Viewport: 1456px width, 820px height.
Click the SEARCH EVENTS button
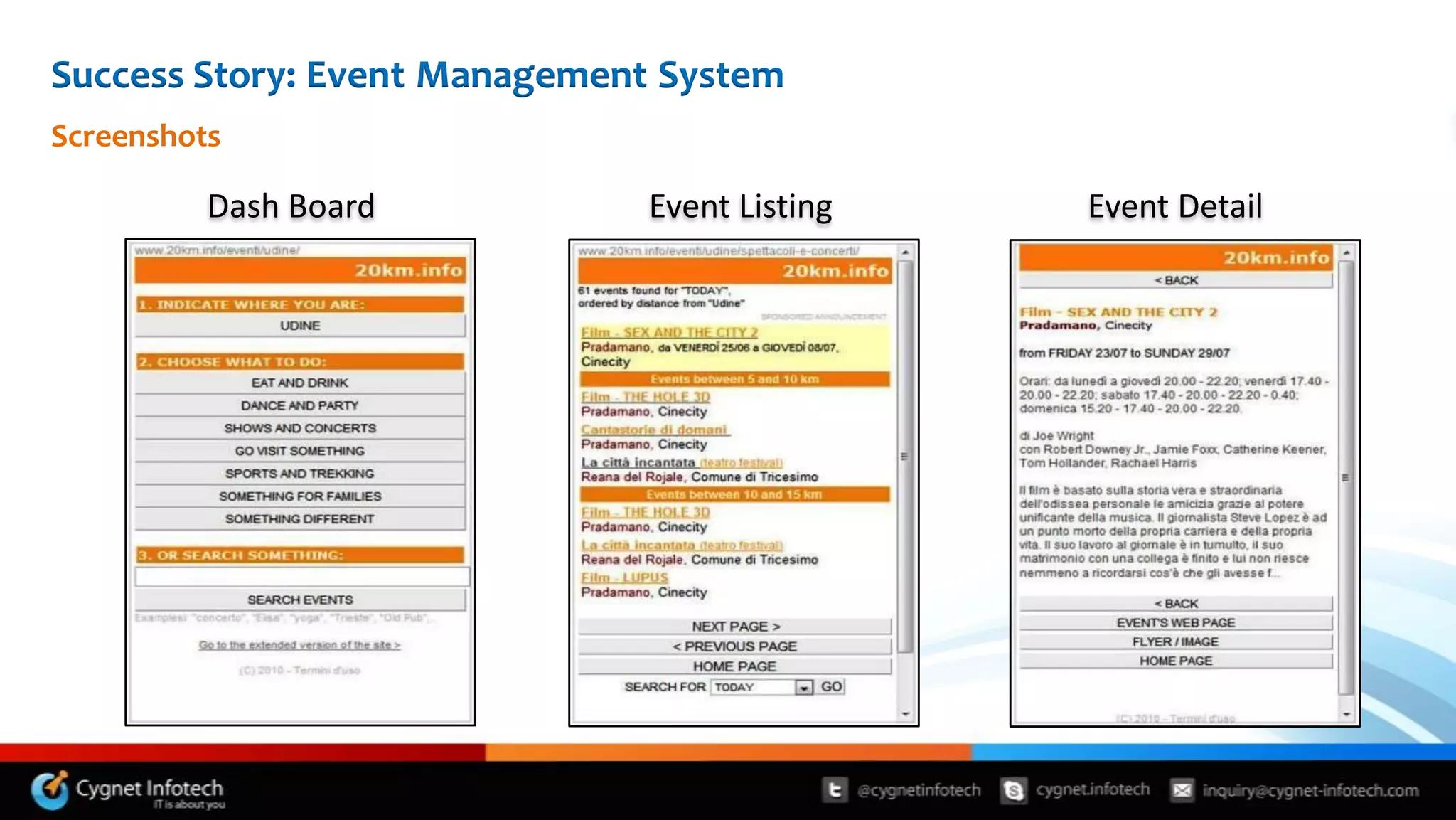[x=300, y=600]
